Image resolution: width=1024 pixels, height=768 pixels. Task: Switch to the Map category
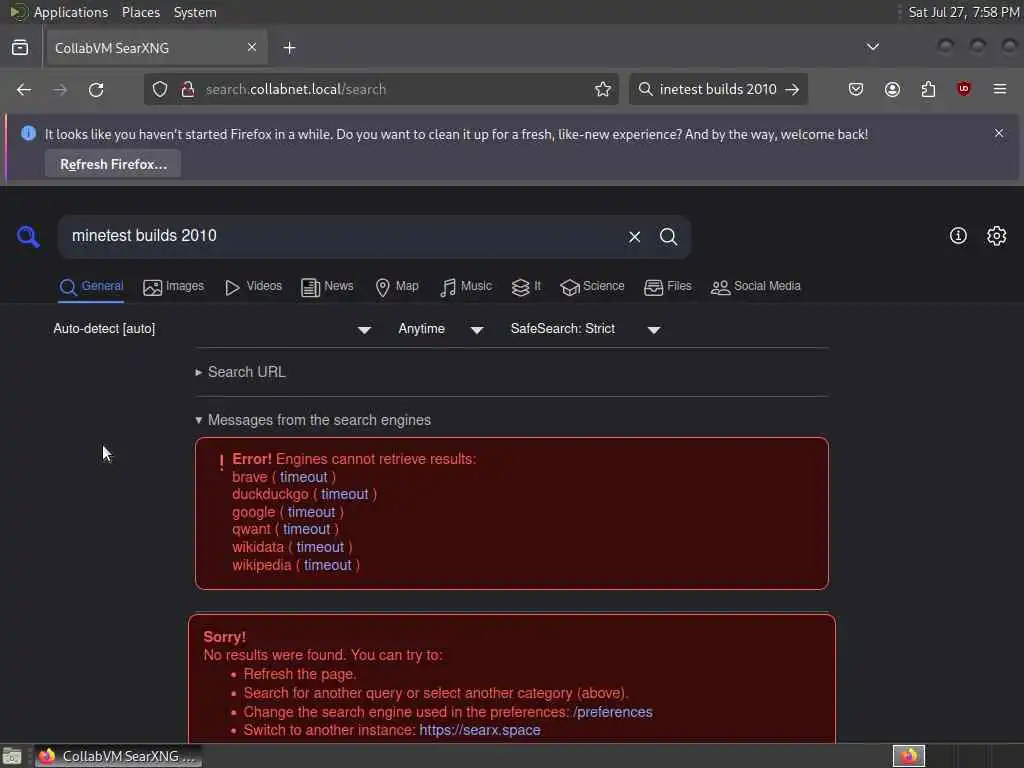point(397,287)
